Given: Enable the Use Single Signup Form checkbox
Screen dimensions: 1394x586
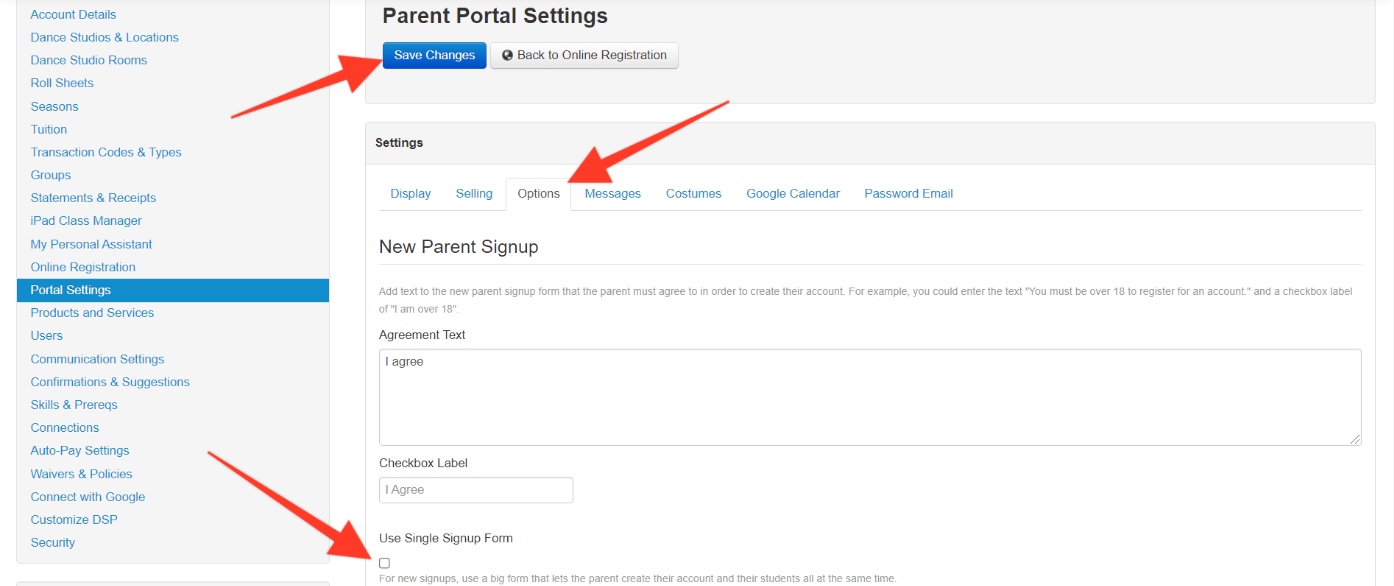Looking at the screenshot, I should pyautogui.click(x=385, y=563).
